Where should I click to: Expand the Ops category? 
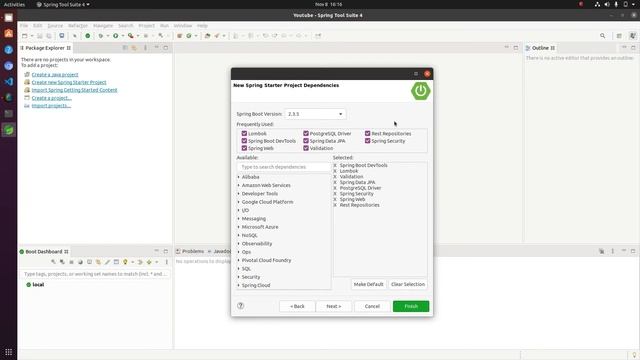239,252
